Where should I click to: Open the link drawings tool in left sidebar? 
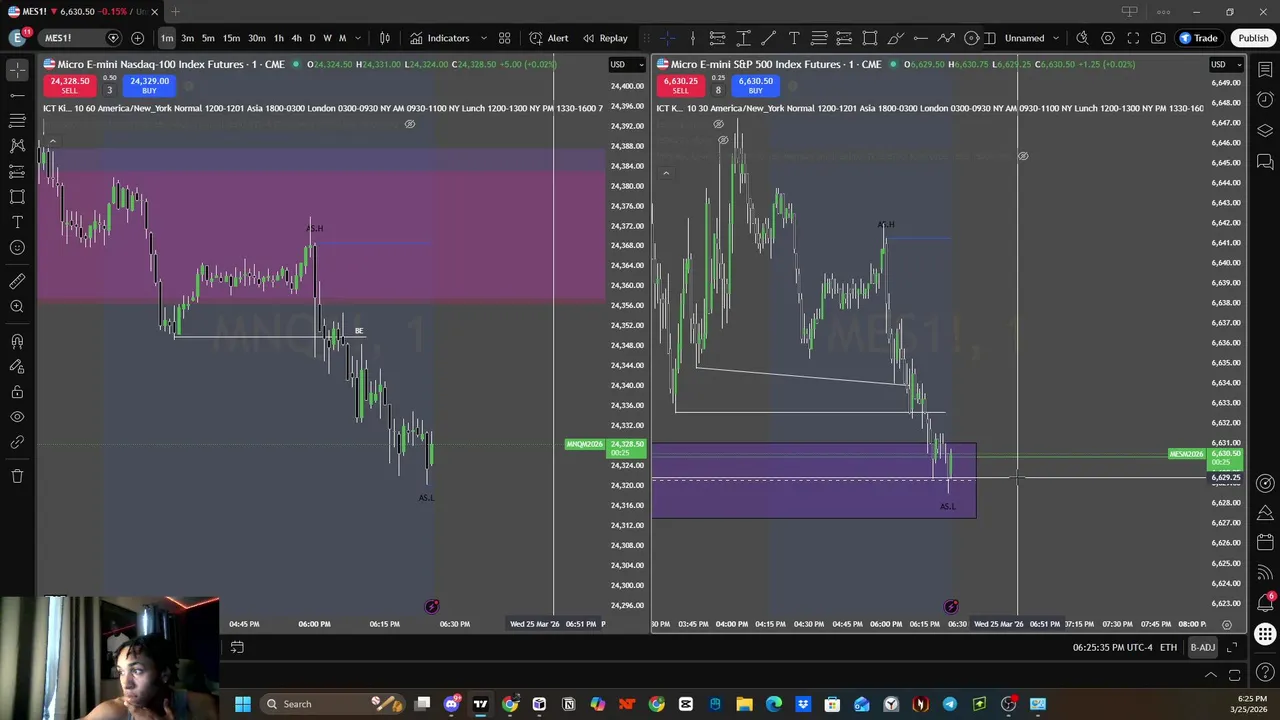pyautogui.click(x=17, y=442)
